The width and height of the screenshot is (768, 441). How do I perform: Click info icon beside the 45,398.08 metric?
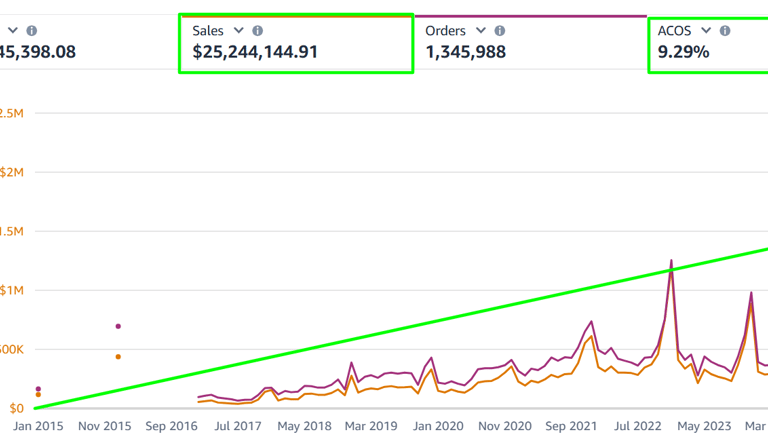(32, 31)
